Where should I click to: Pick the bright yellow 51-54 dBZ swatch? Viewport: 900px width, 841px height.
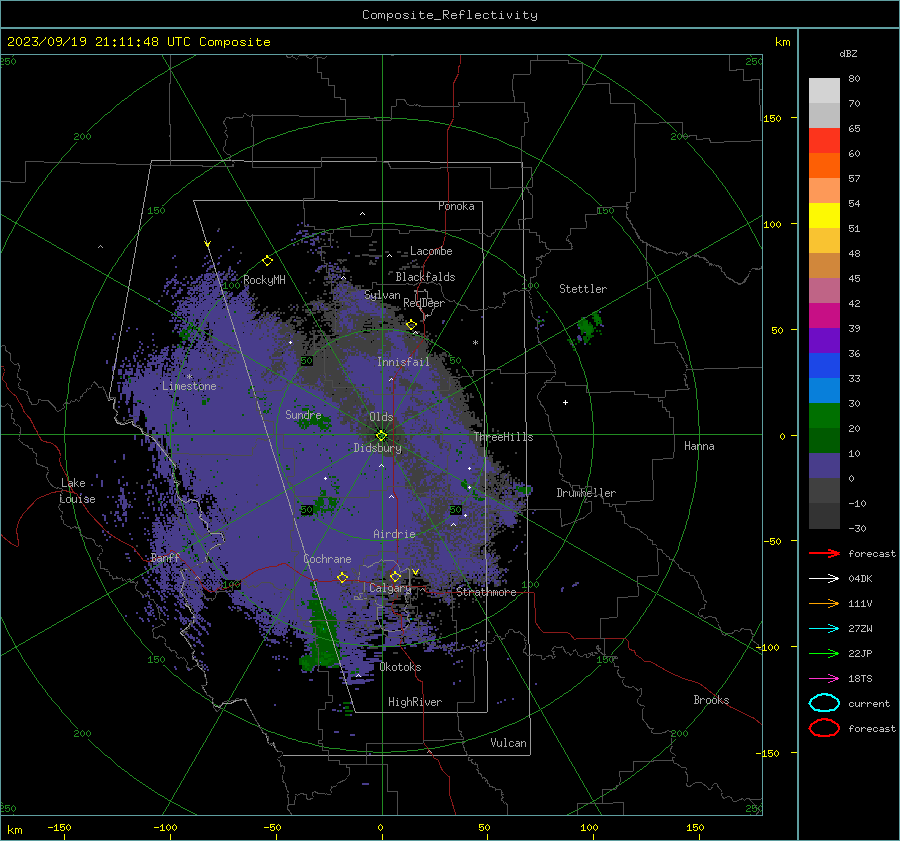824,215
